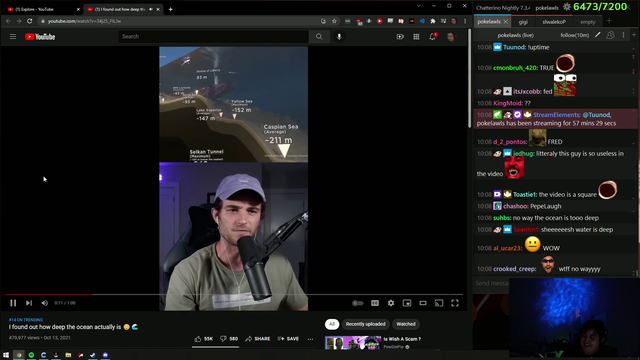Image resolution: width=640 pixels, height=360 pixels.
Task: Open Spotify from the taskbar
Action: coord(31,355)
